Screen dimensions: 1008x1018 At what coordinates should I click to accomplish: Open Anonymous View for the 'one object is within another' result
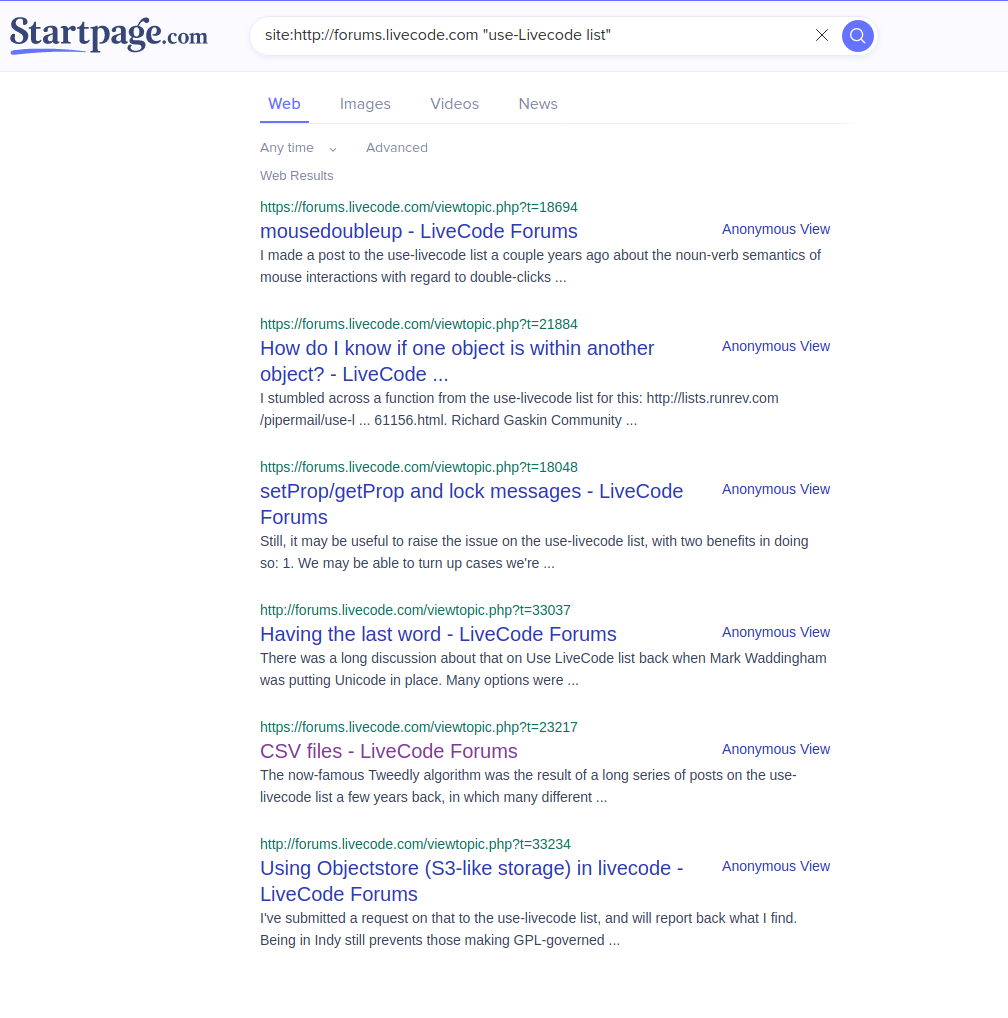776,346
